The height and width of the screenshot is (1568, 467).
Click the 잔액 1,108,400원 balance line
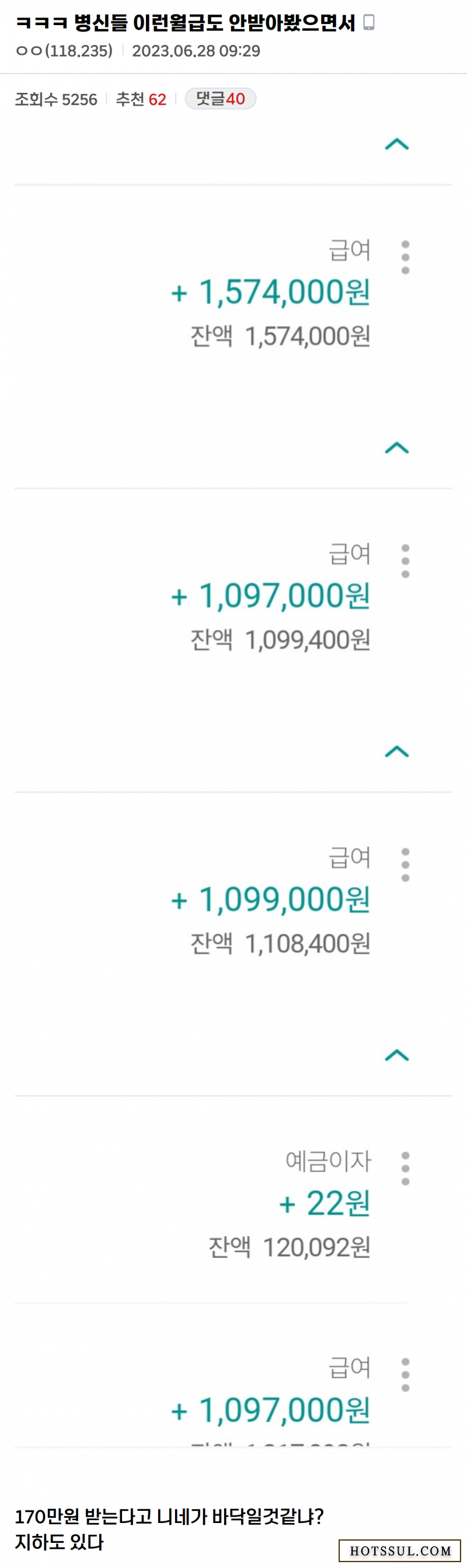(280, 944)
